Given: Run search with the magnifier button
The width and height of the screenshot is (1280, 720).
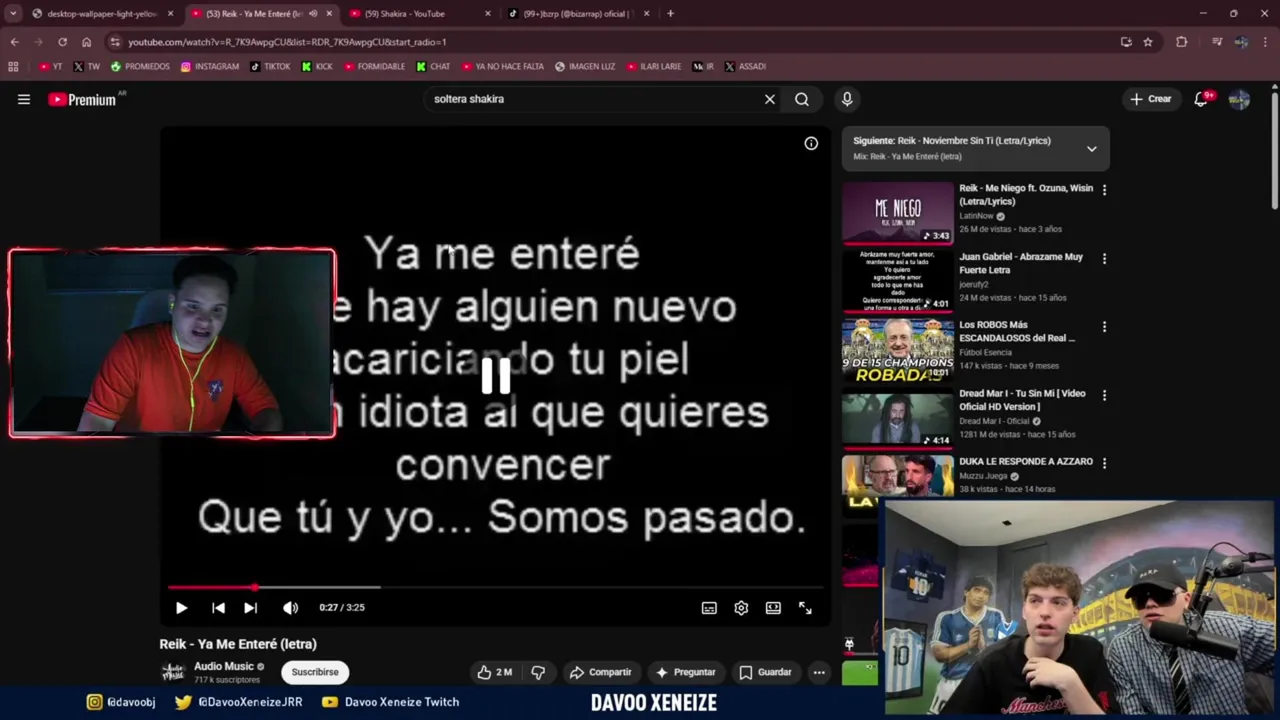Looking at the screenshot, I should pos(802,99).
